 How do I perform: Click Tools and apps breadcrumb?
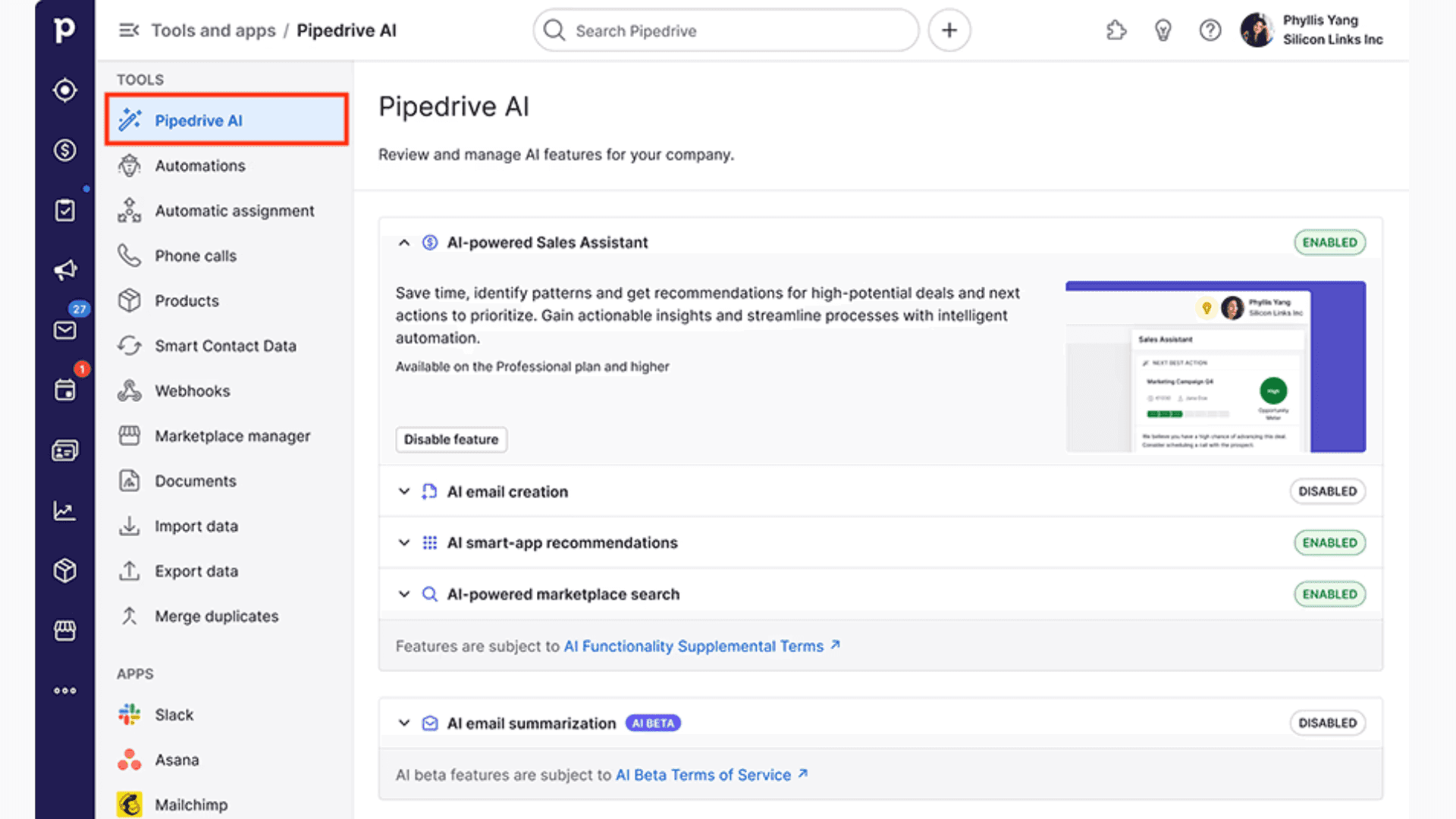(213, 30)
